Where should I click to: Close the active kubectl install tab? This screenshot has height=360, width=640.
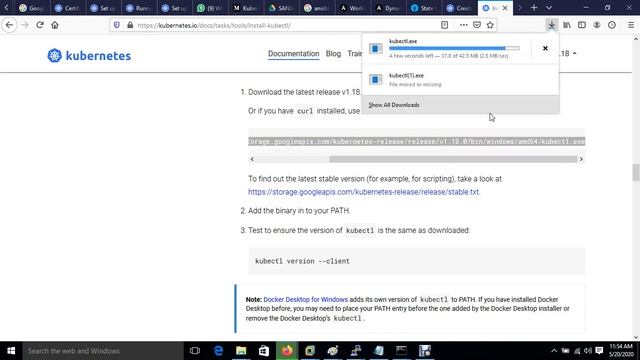click(x=505, y=8)
